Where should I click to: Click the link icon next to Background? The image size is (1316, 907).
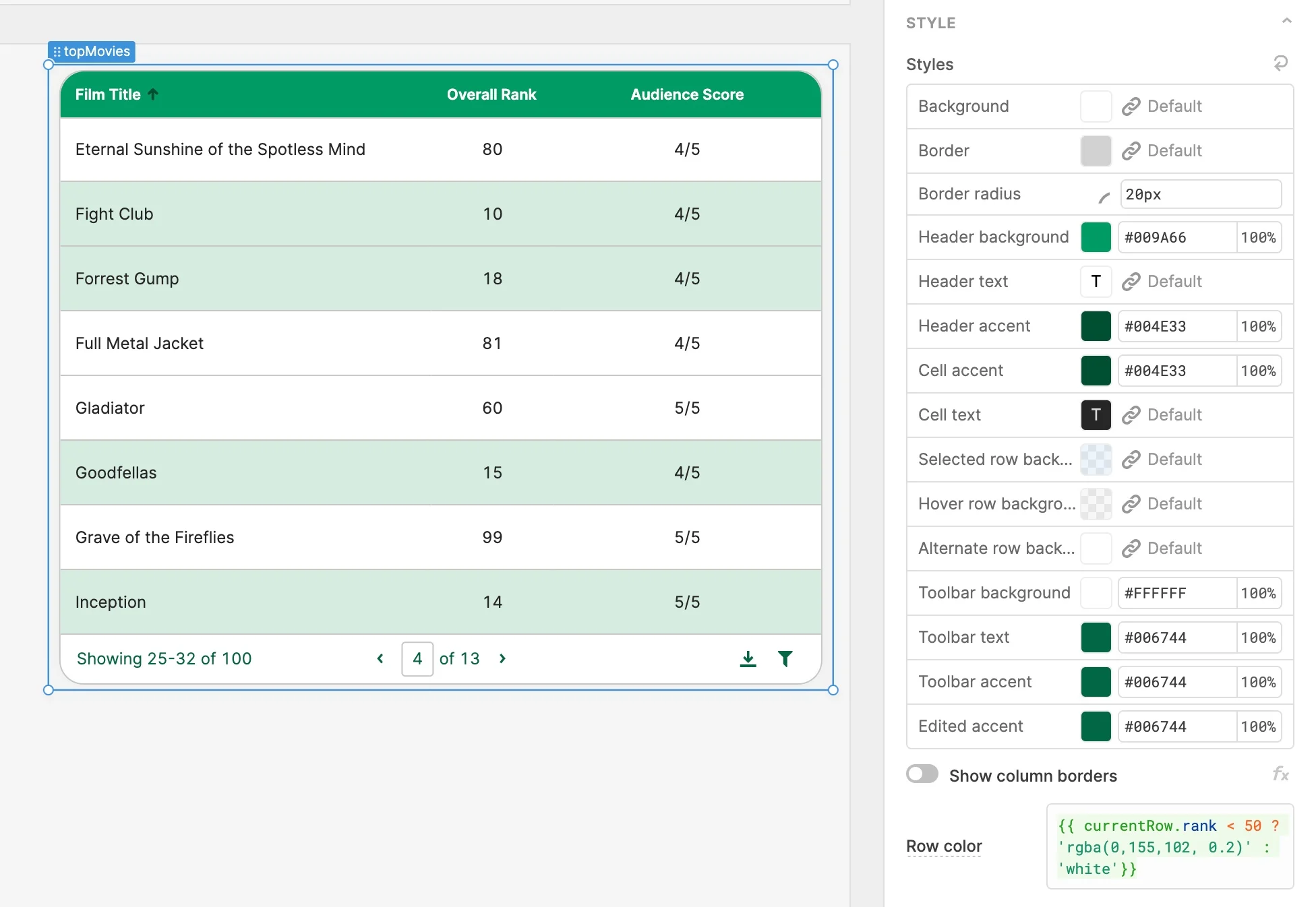(1131, 106)
